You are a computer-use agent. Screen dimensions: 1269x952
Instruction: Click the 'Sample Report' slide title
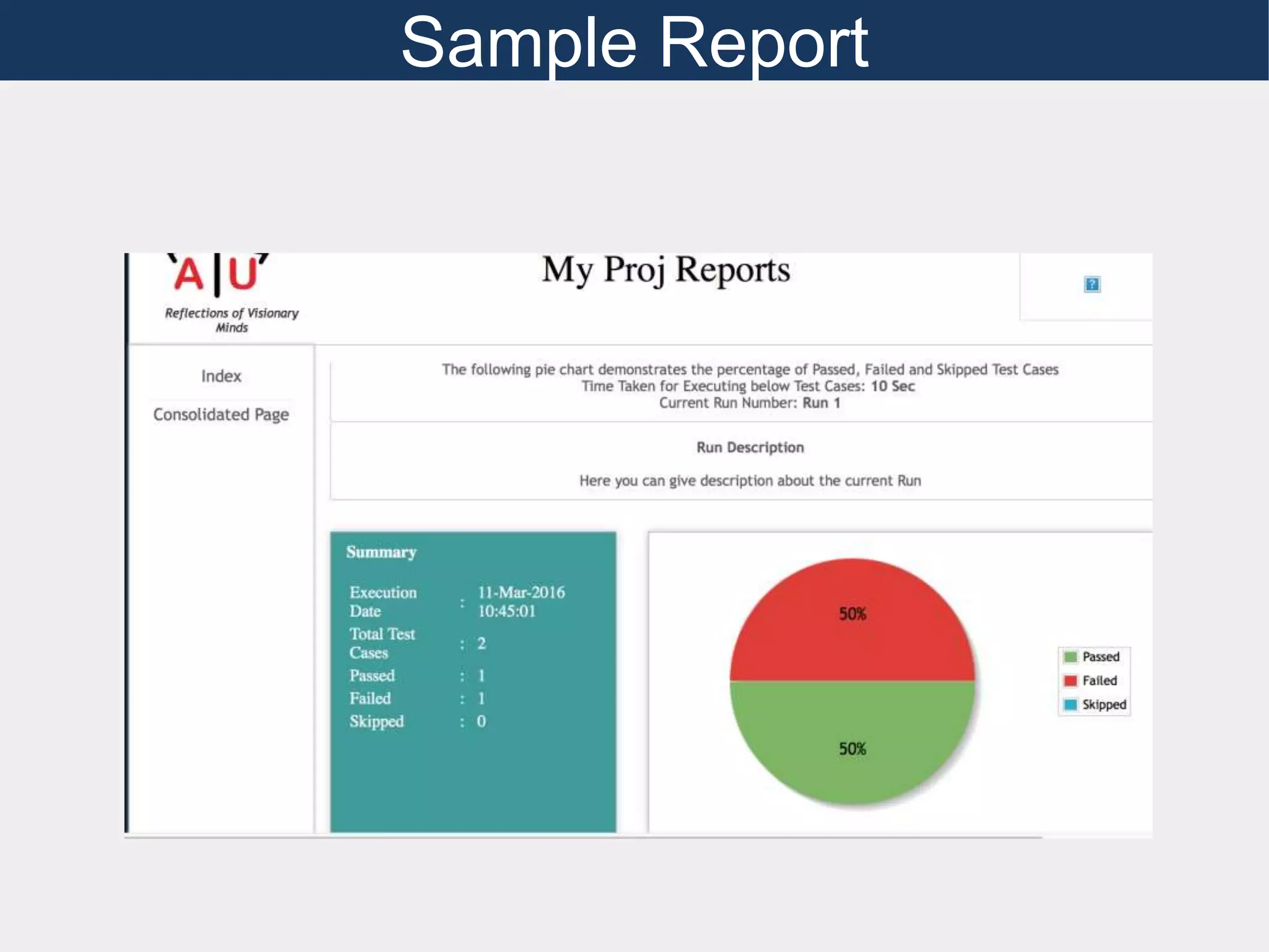[x=634, y=42]
